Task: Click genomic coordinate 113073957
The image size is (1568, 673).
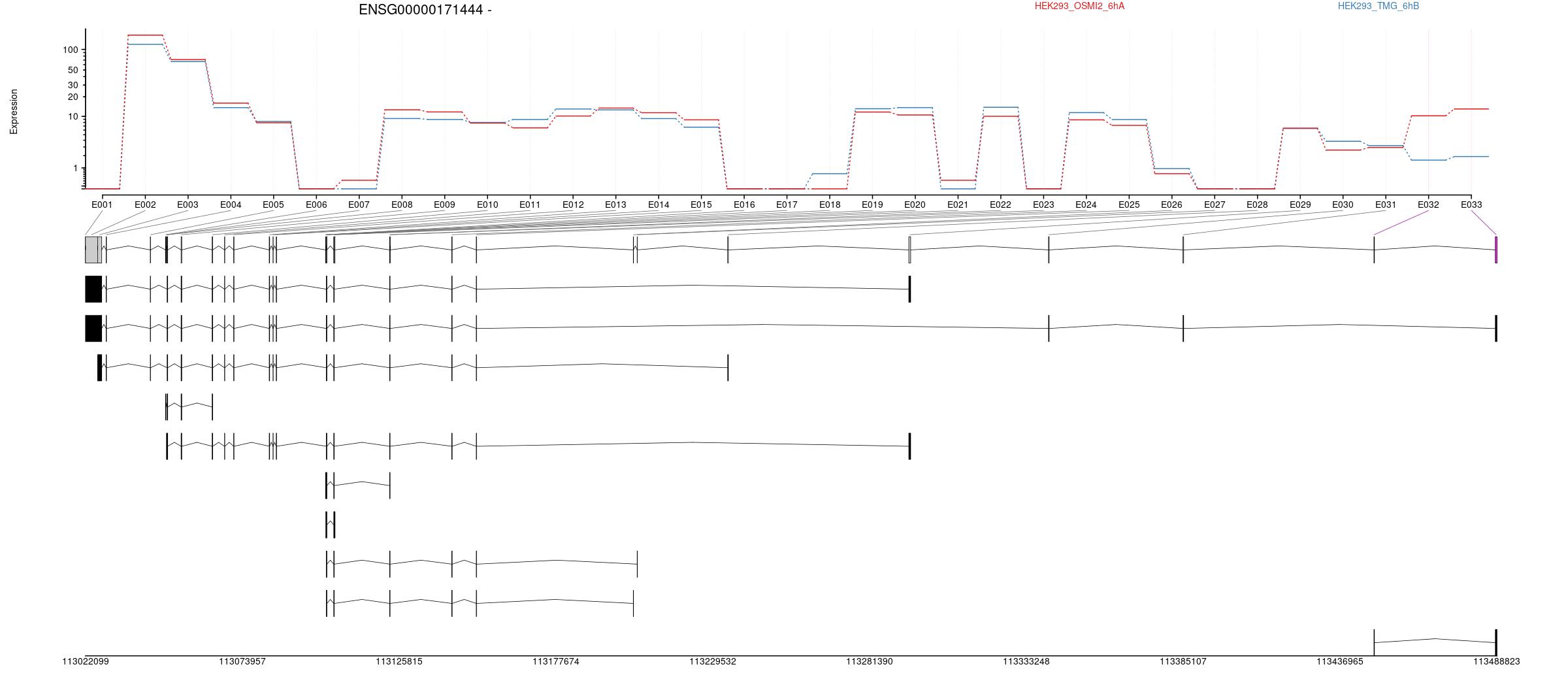Action: pyautogui.click(x=242, y=662)
